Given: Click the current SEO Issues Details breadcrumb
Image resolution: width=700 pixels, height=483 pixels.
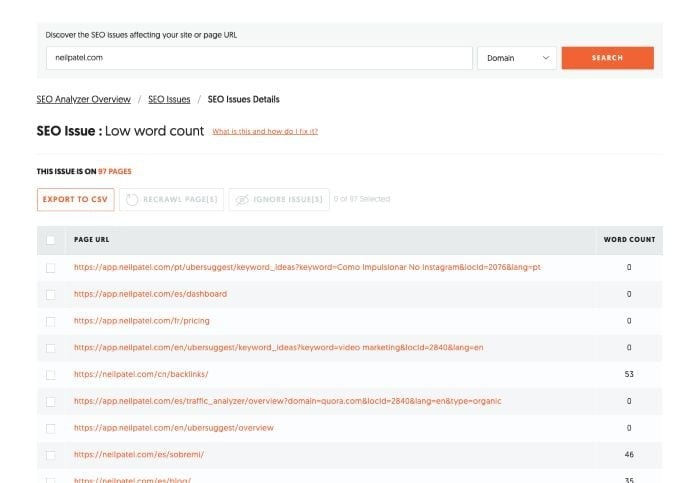Looking at the screenshot, I should tap(243, 99).
